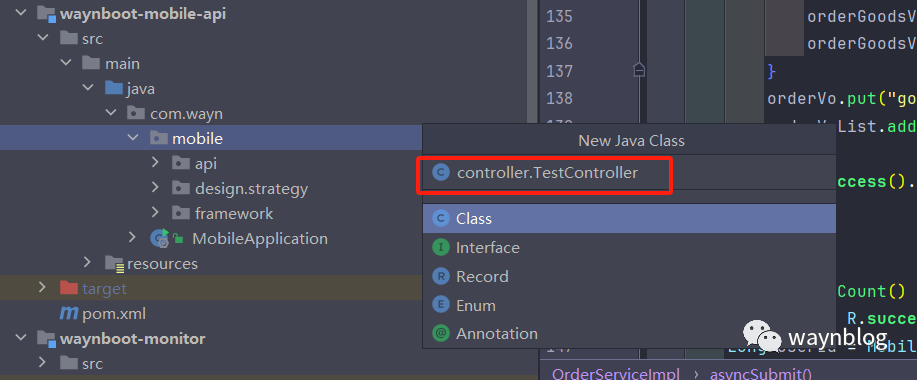This screenshot has height=380, width=917.
Task: Select the Enum type icon
Action: (x=440, y=305)
